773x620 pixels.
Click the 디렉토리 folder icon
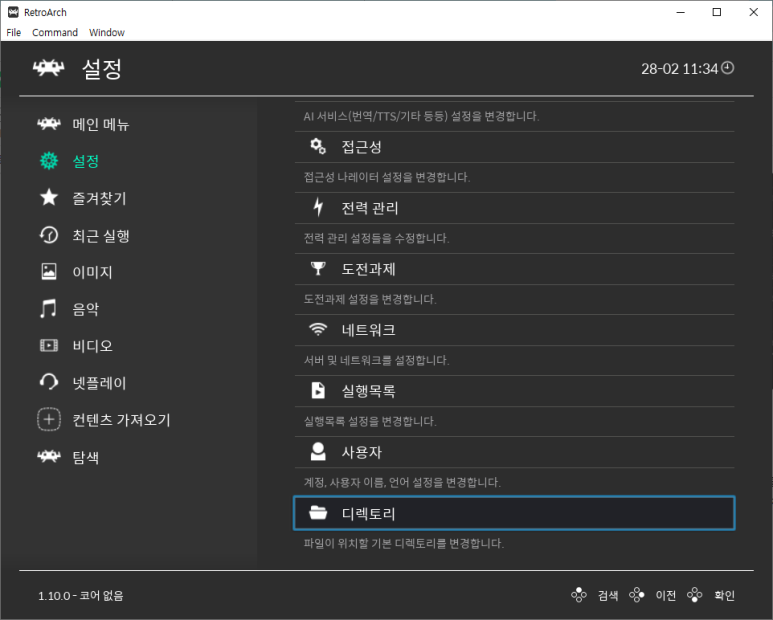point(318,513)
